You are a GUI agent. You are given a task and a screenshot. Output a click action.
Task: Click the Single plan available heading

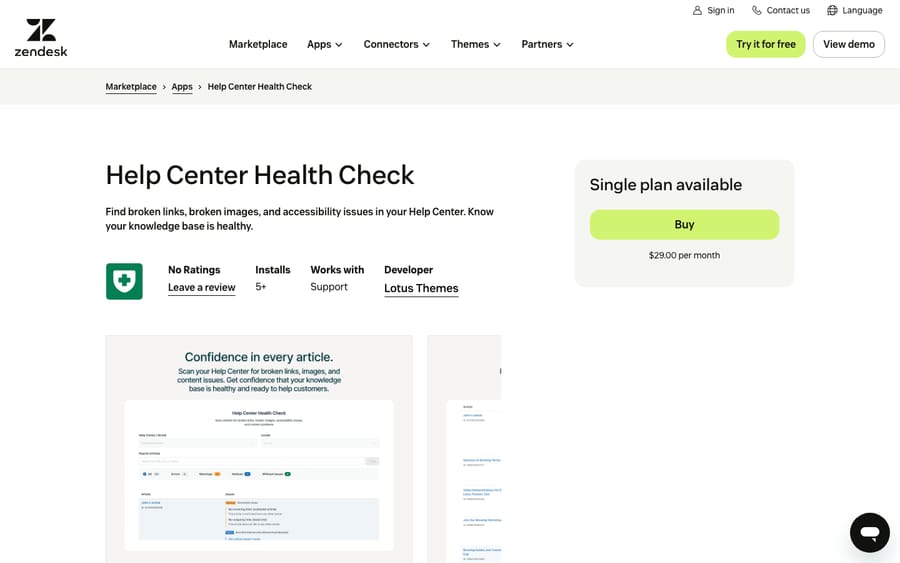[x=666, y=185]
